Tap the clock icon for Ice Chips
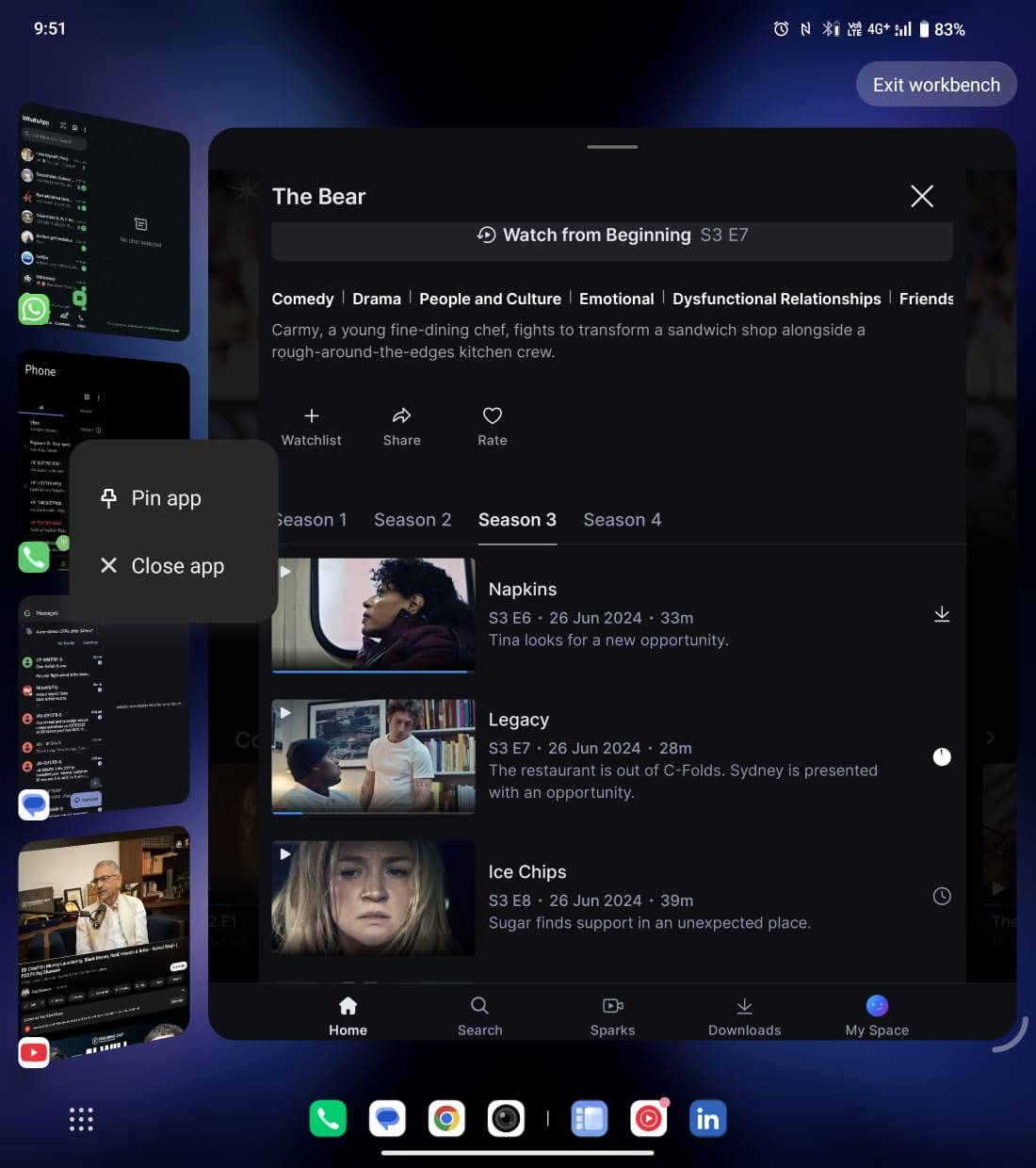Screen dimensions: 1036x1168 (942, 896)
